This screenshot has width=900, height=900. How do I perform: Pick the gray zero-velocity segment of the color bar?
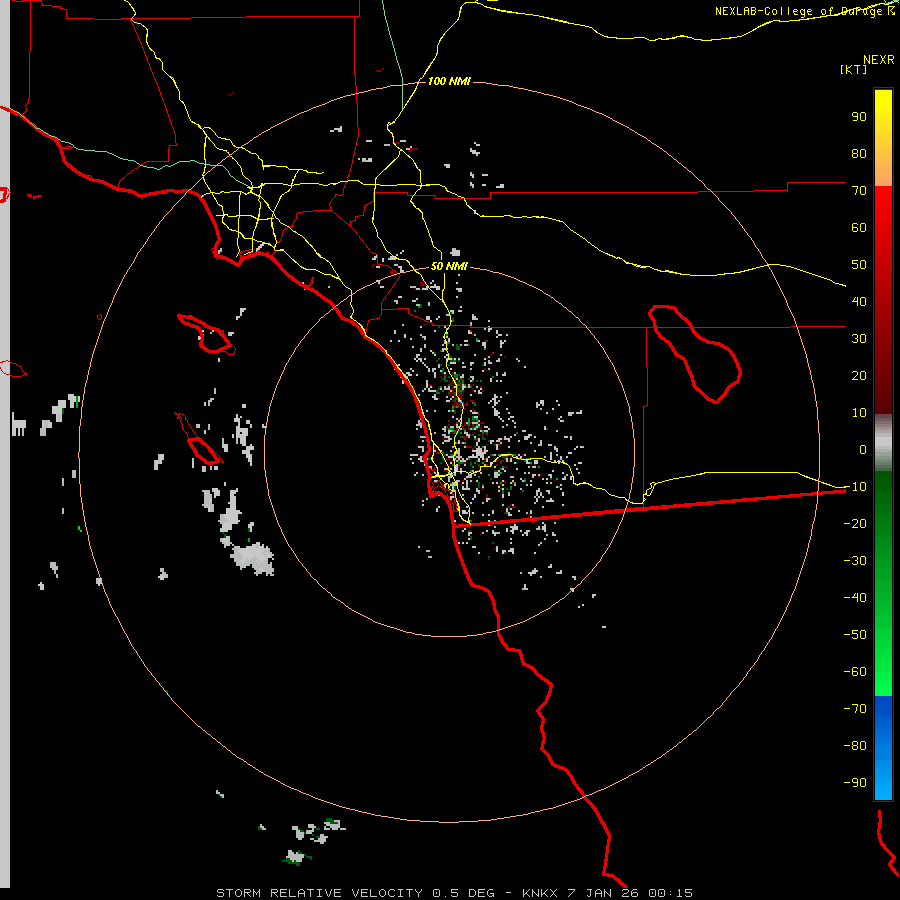pyautogui.click(x=883, y=443)
